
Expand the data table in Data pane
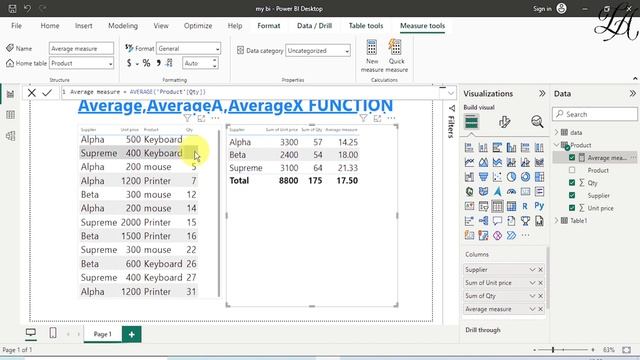(556, 132)
